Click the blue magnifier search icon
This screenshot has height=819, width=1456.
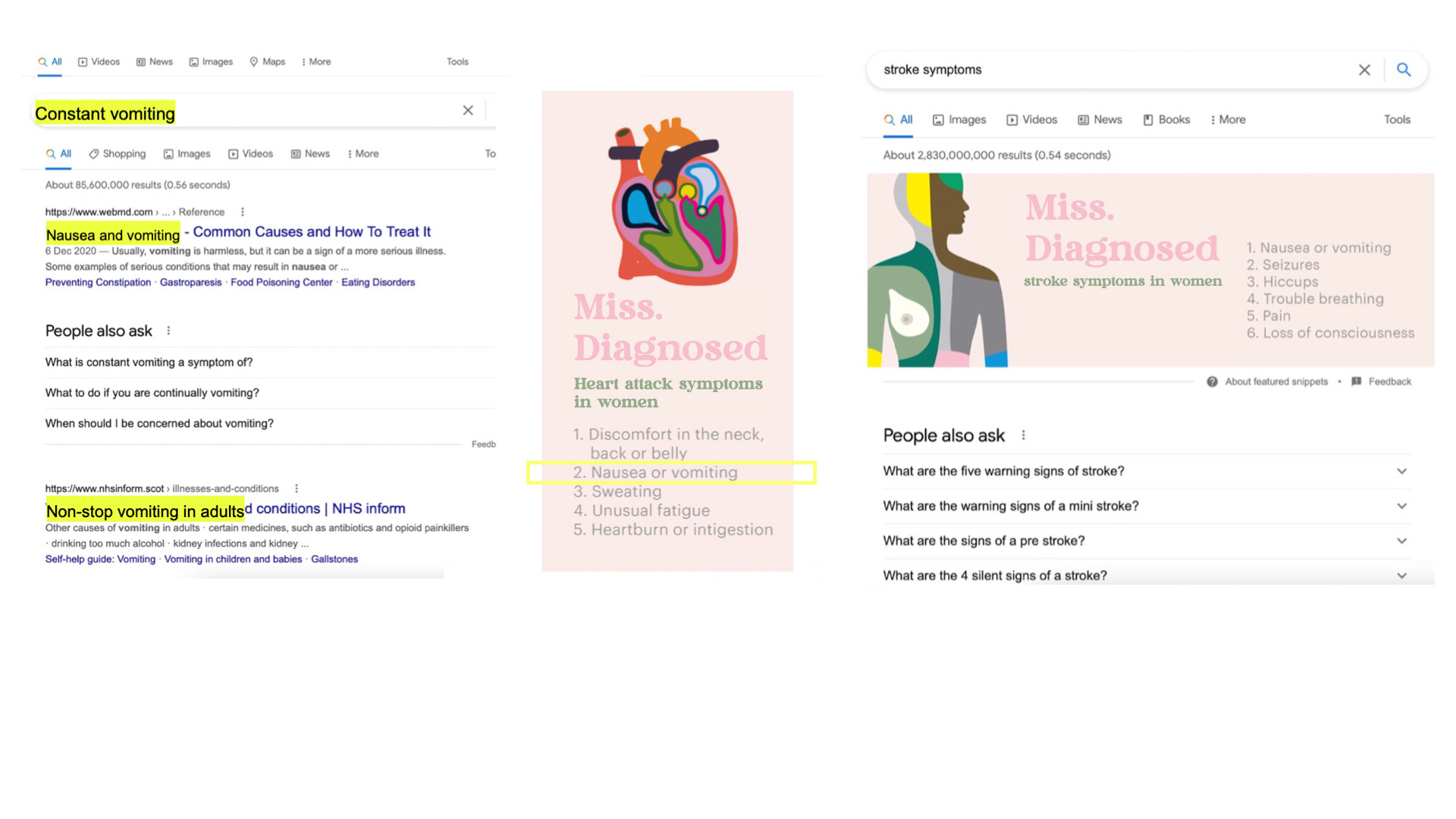pos(1404,70)
